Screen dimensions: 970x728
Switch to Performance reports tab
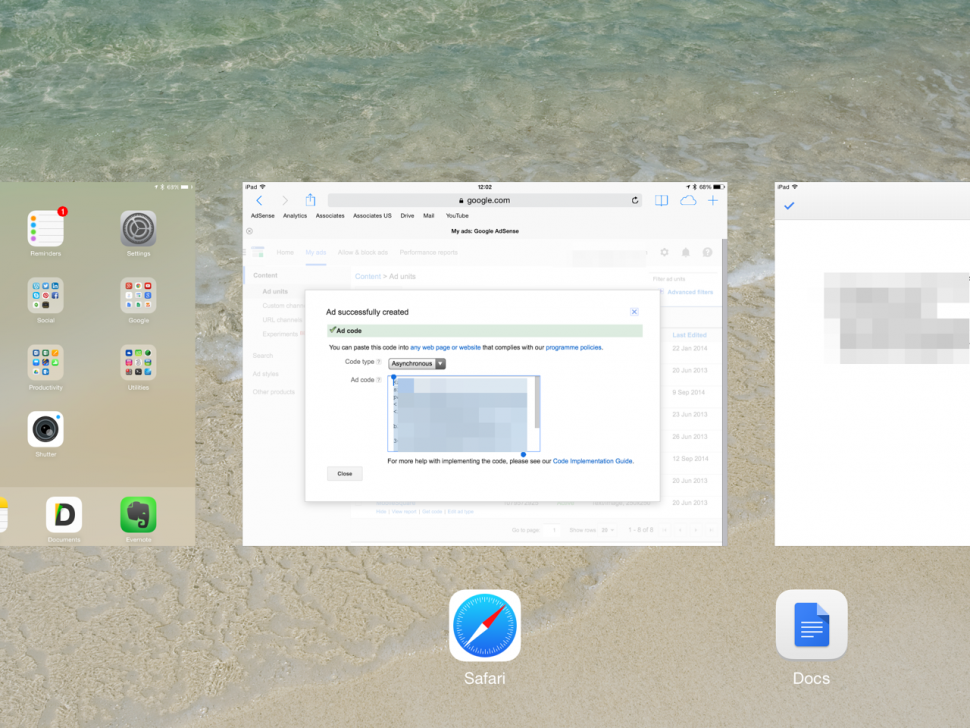[x=428, y=252]
